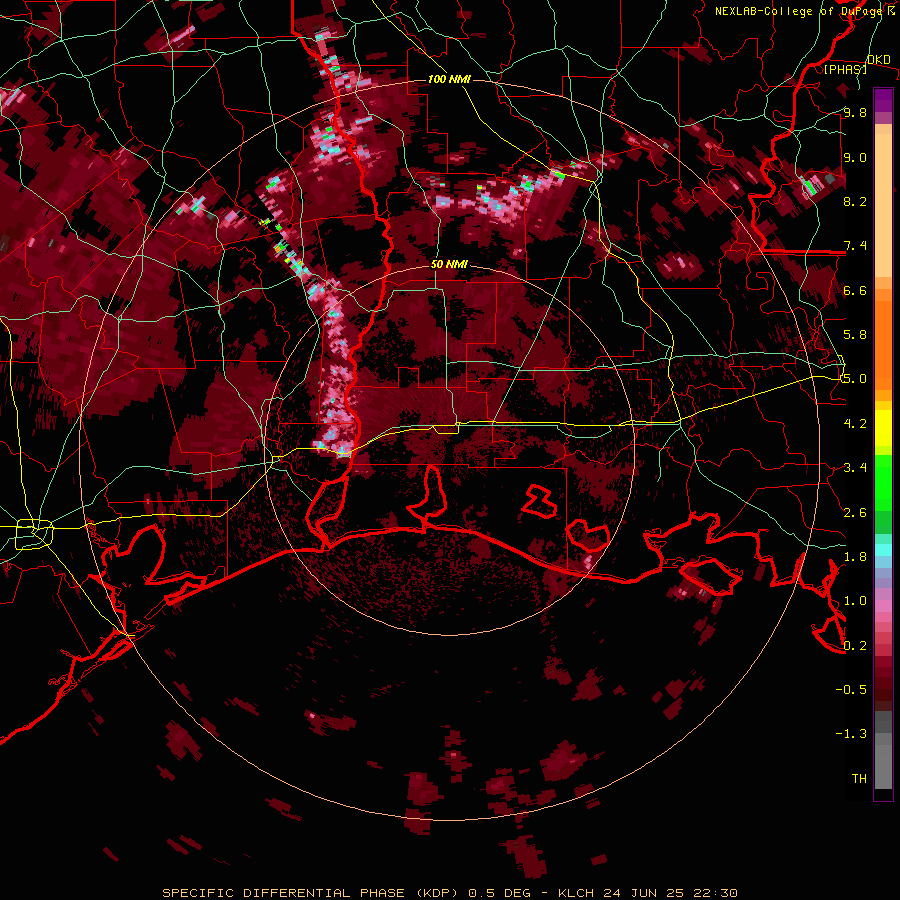Select the 3.4 legend value
This screenshot has width=900, height=900.
coord(855,468)
